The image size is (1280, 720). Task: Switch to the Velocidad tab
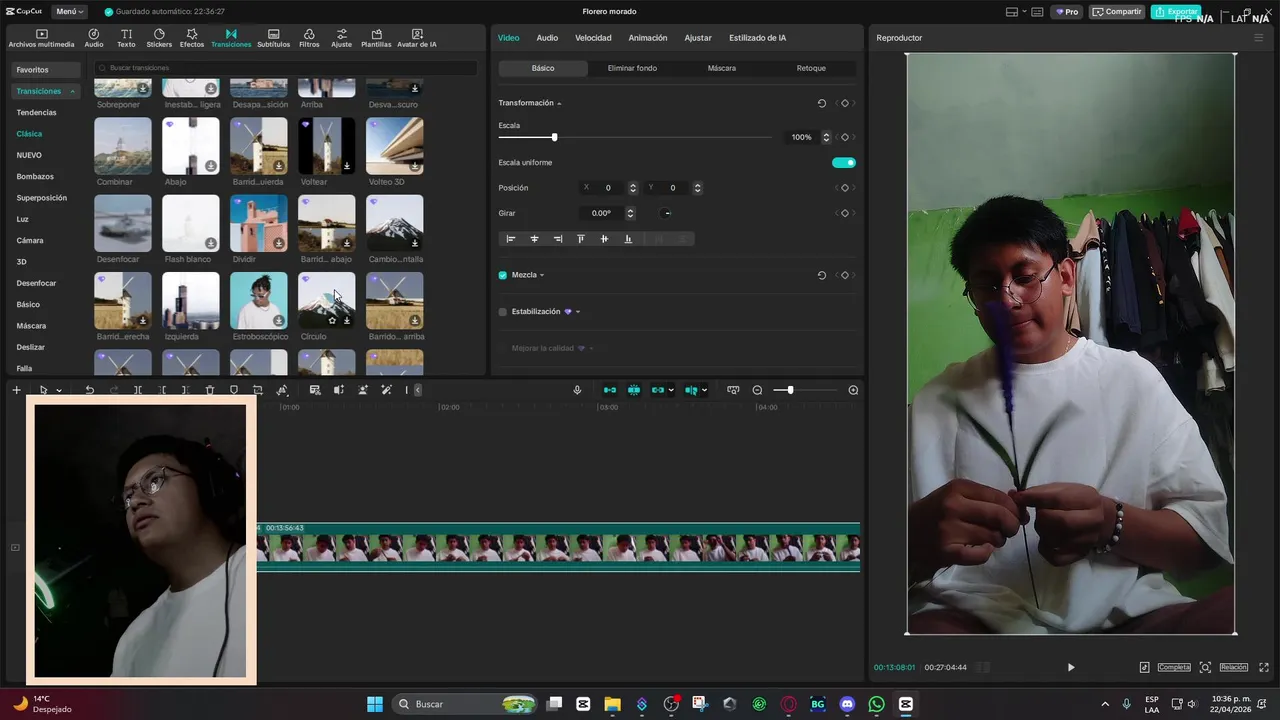click(x=593, y=38)
